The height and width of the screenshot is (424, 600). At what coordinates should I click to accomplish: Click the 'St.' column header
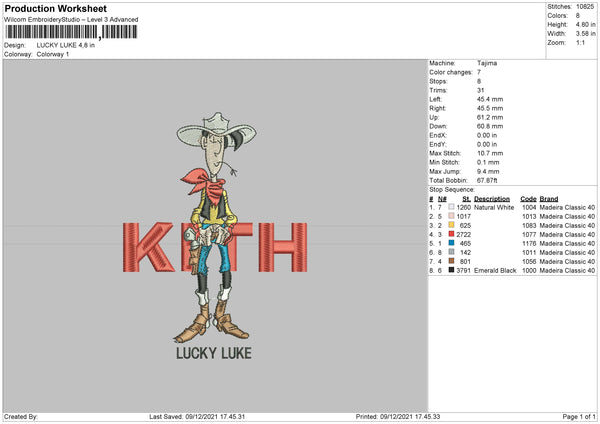coord(466,199)
